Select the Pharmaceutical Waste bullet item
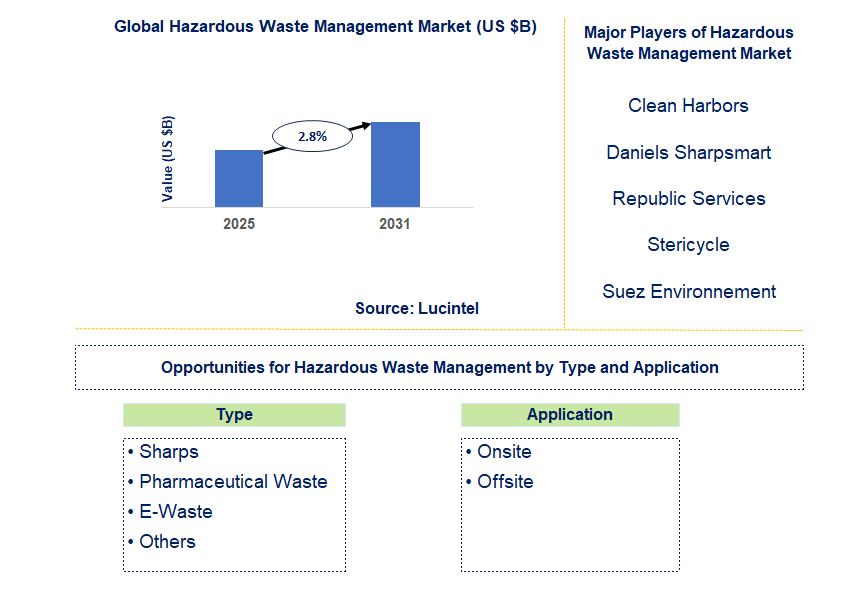This screenshot has height=592, width=868. (x=228, y=482)
